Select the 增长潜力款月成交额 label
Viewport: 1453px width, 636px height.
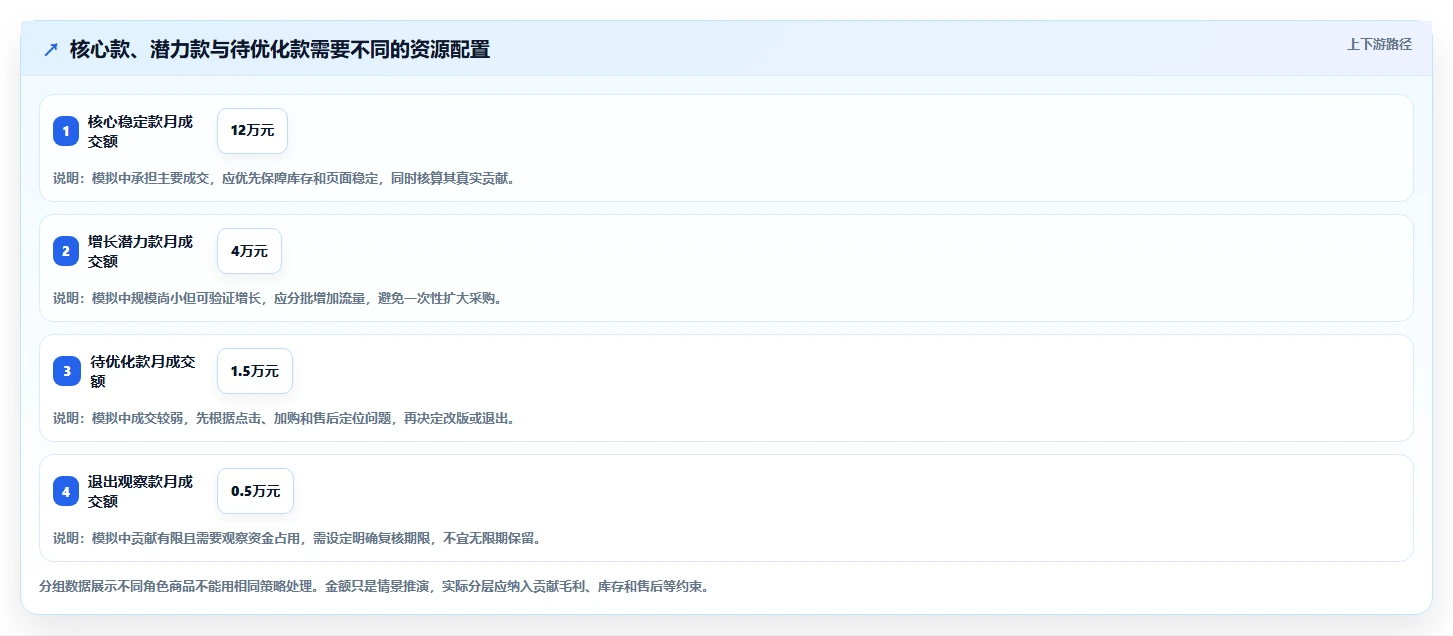(x=141, y=251)
